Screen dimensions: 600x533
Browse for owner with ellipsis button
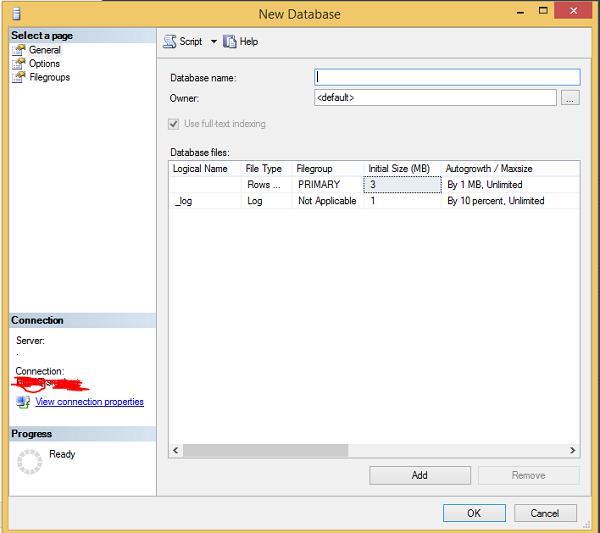pos(570,98)
